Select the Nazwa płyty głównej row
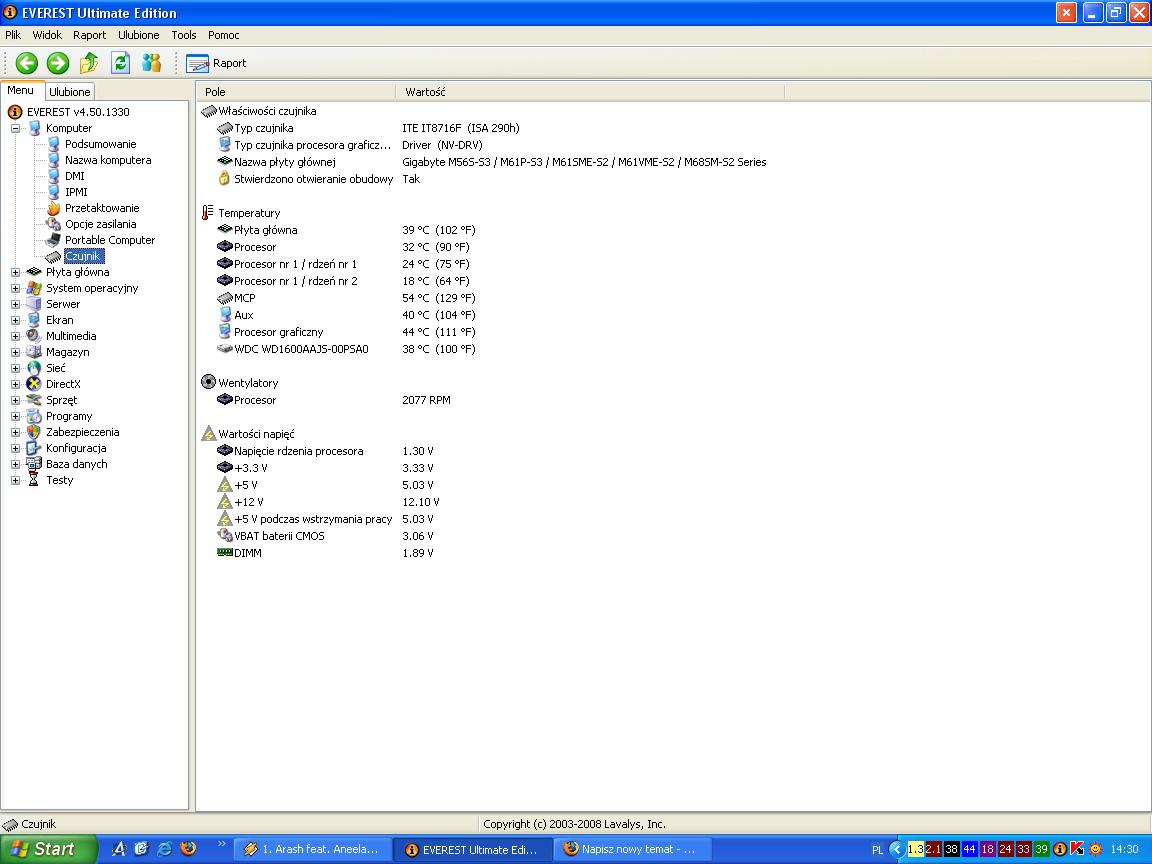 pyautogui.click(x=492, y=162)
